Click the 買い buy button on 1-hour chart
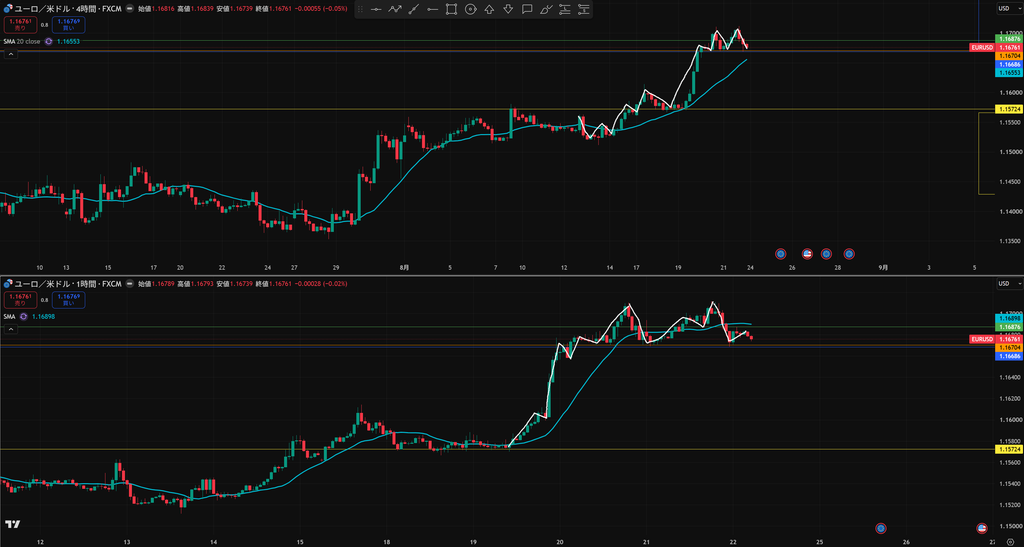This screenshot has height=547, width=1024. coord(69,300)
